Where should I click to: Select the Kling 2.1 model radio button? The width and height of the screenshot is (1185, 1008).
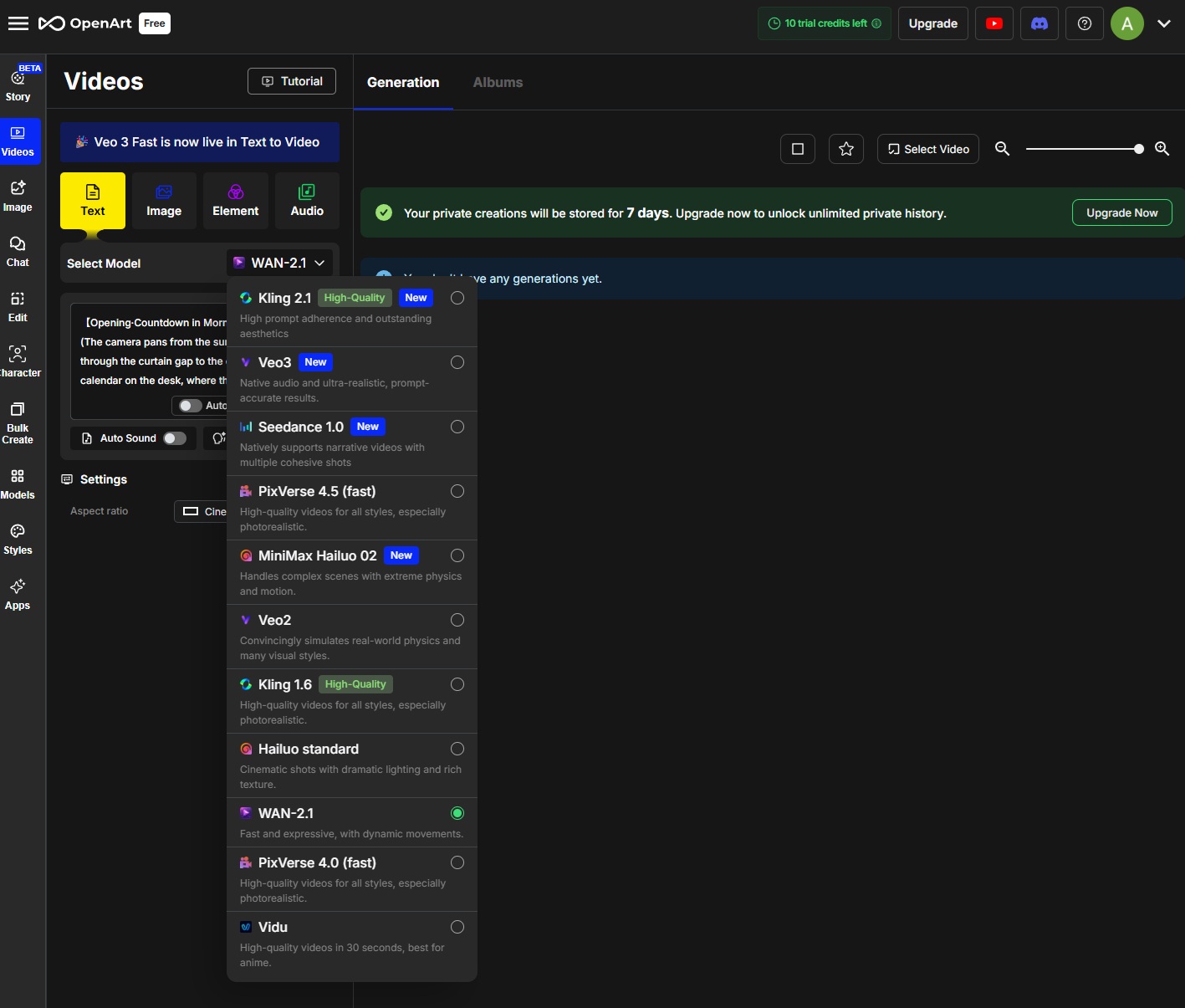point(457,298)
